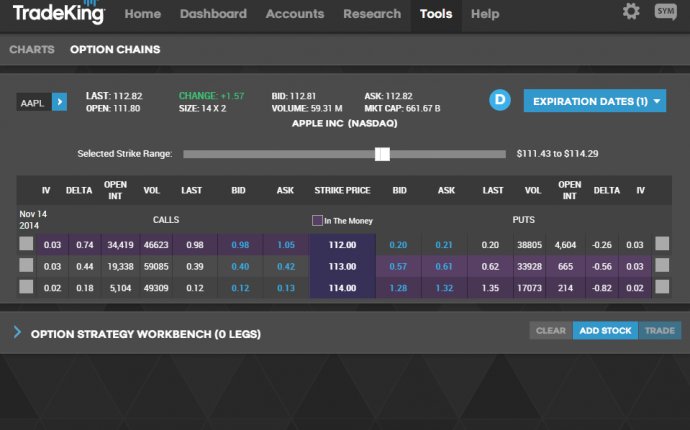Click put ask 1.32 for strike 114

point(444,288)
